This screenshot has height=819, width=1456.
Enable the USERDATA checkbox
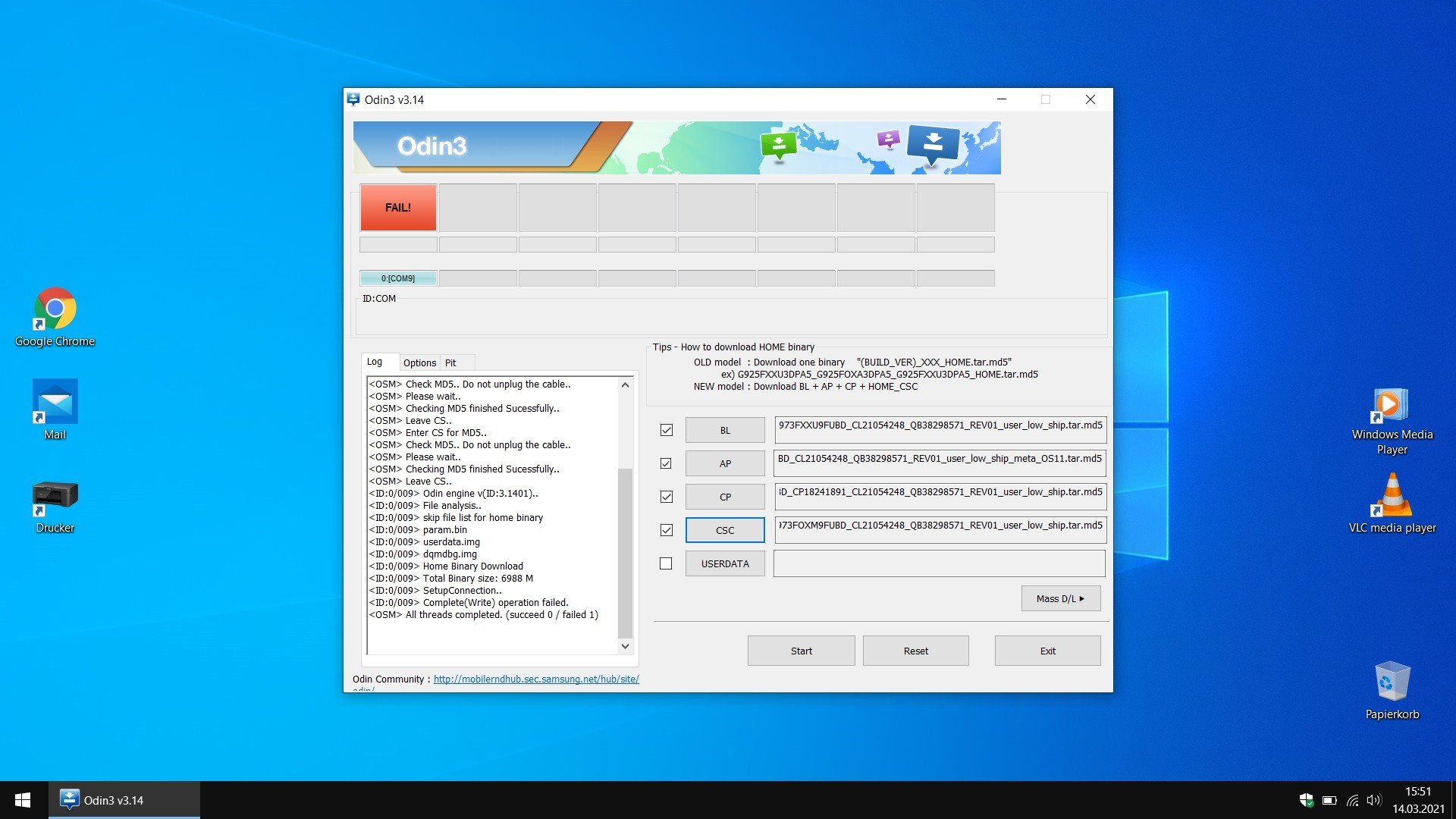[666, 563]
